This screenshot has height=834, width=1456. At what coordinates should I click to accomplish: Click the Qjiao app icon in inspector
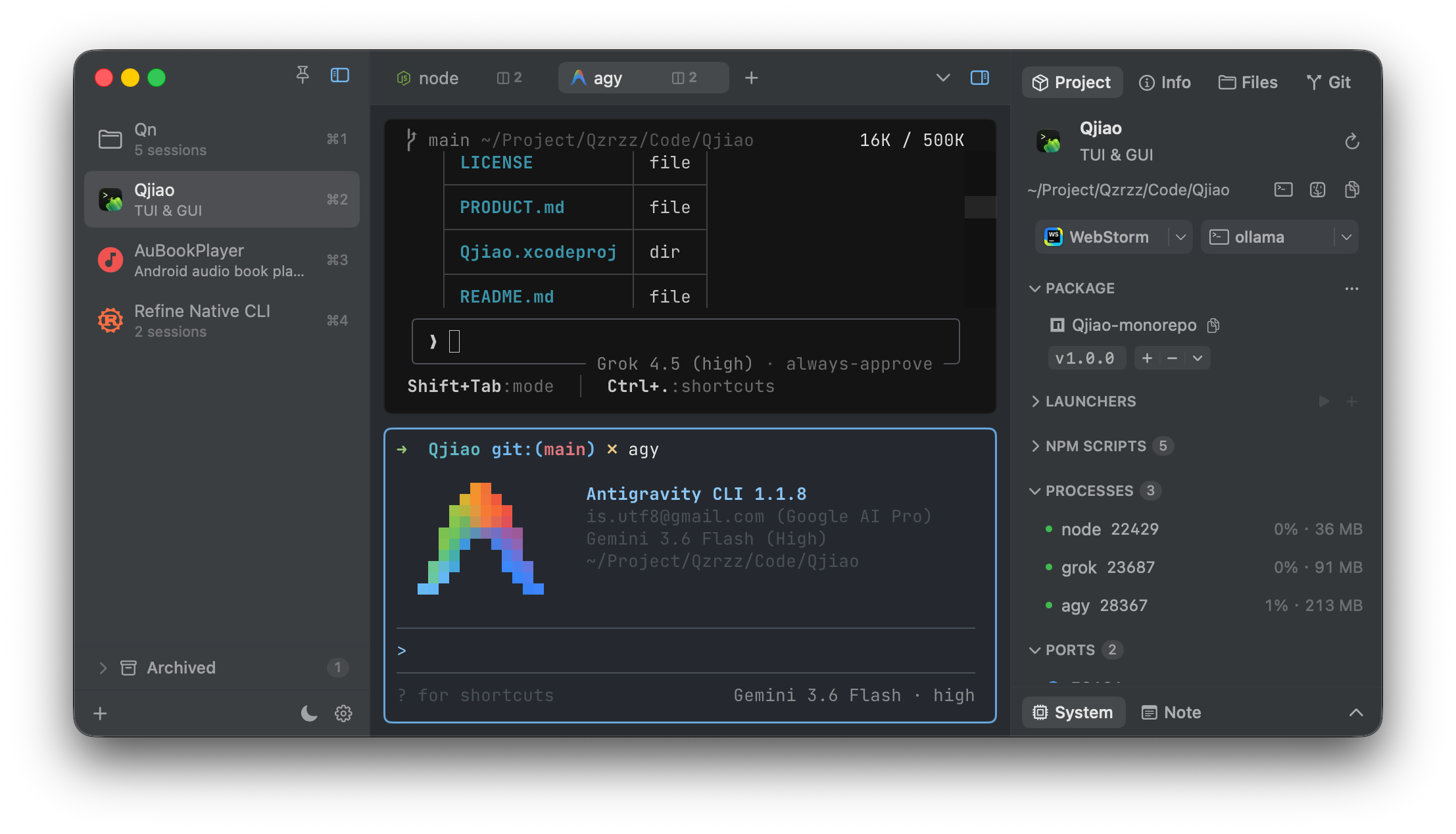(x=1048, y=141)
